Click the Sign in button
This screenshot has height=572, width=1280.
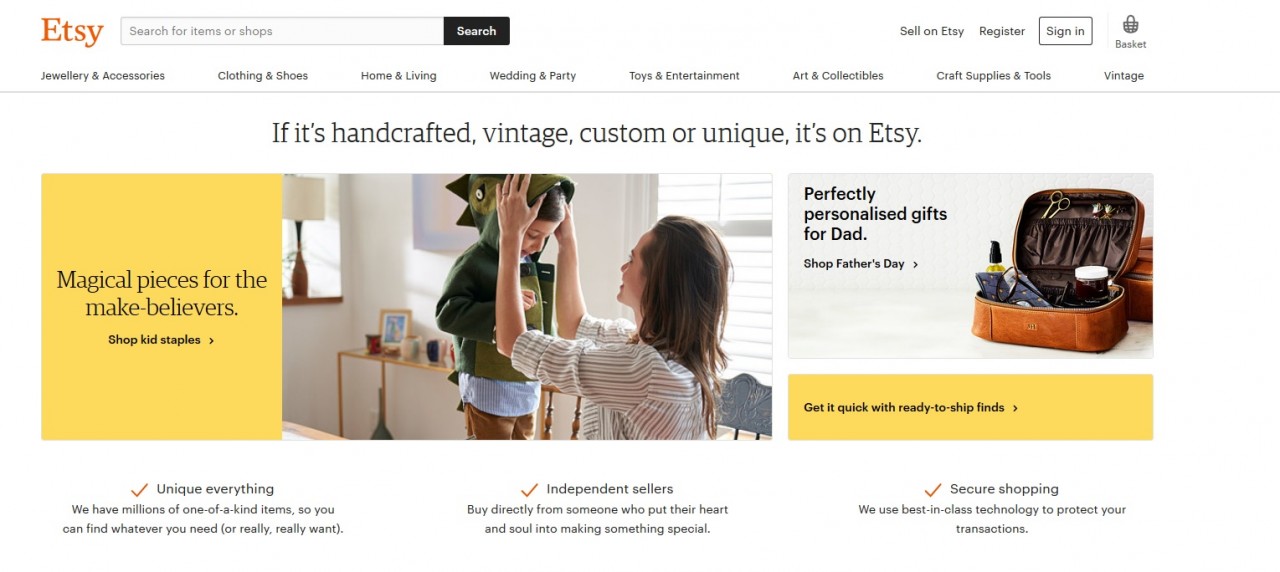[1066, 31]
